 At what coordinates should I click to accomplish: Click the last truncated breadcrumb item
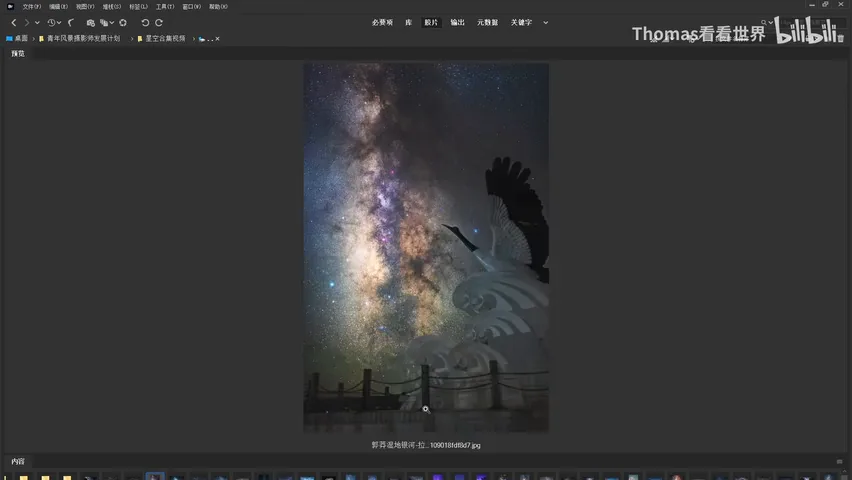coord(205,39)
